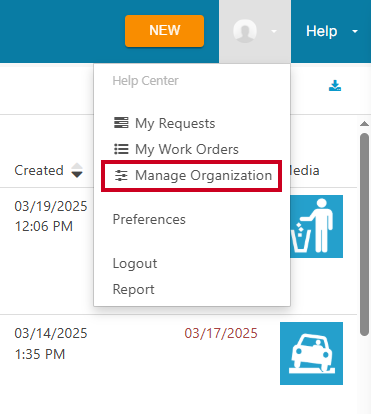Click the 03/14/2025 created date
The width and height of the screenshot is (371, 414).
coord(51,333)
